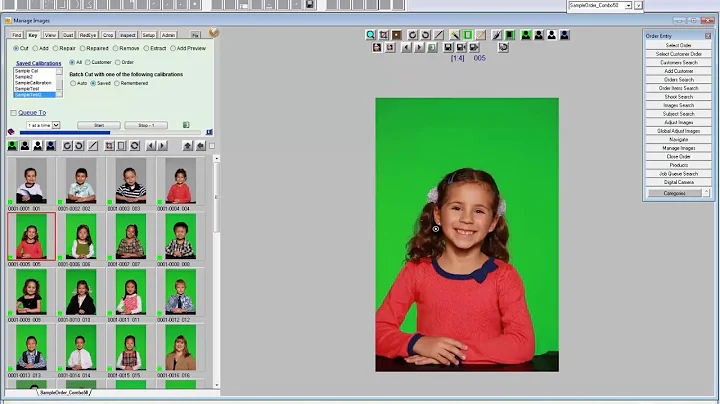Click the globe icon beside the Fix tab
Viewport: 720px width, 404px height.
coord(214,32)
